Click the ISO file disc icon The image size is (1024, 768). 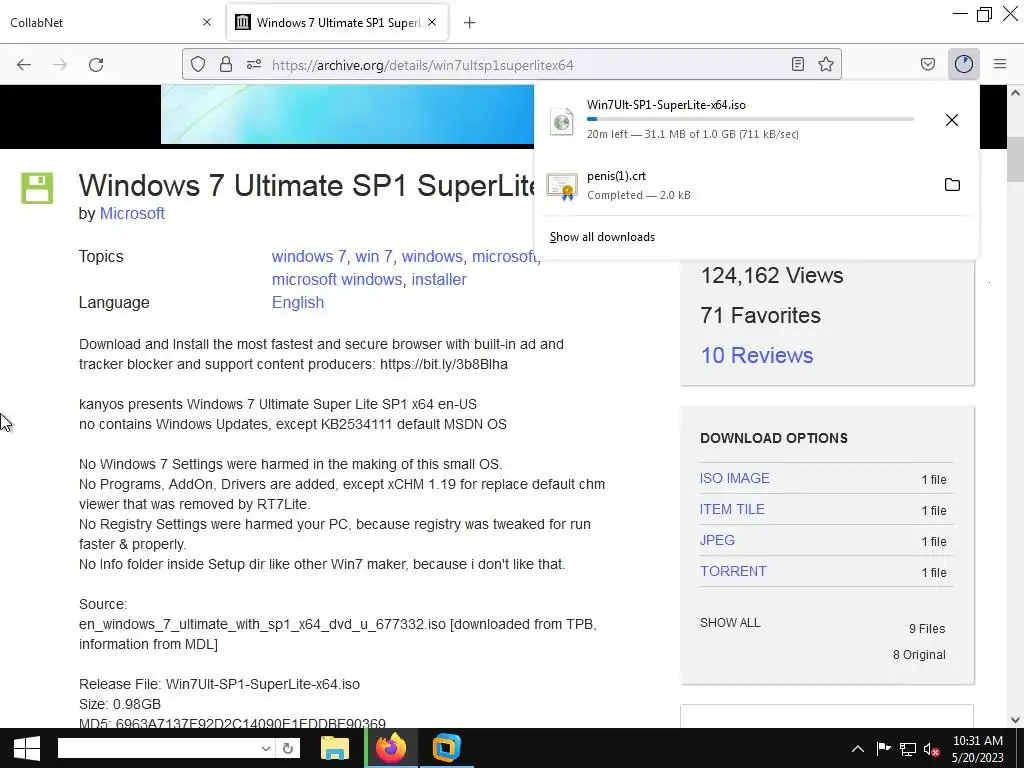pyautogui.click(x=562, y=121)
